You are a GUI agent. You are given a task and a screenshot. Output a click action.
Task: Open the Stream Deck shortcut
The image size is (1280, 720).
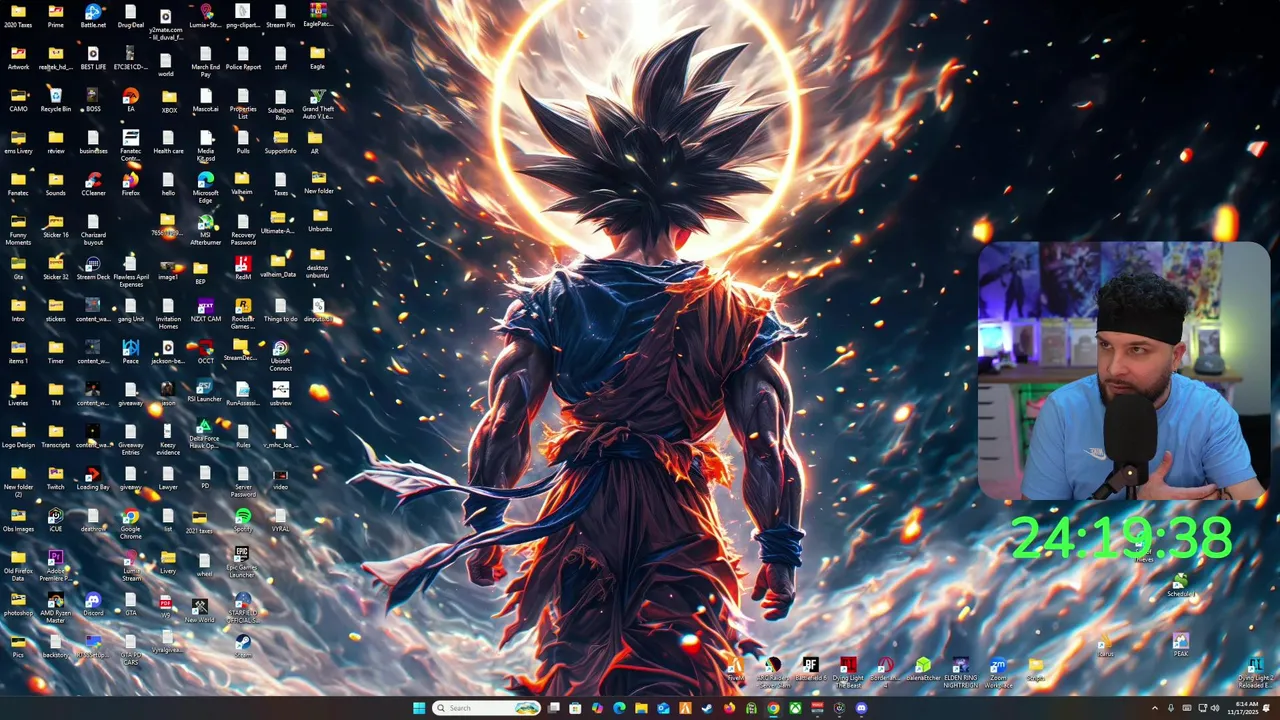(93, 268)
